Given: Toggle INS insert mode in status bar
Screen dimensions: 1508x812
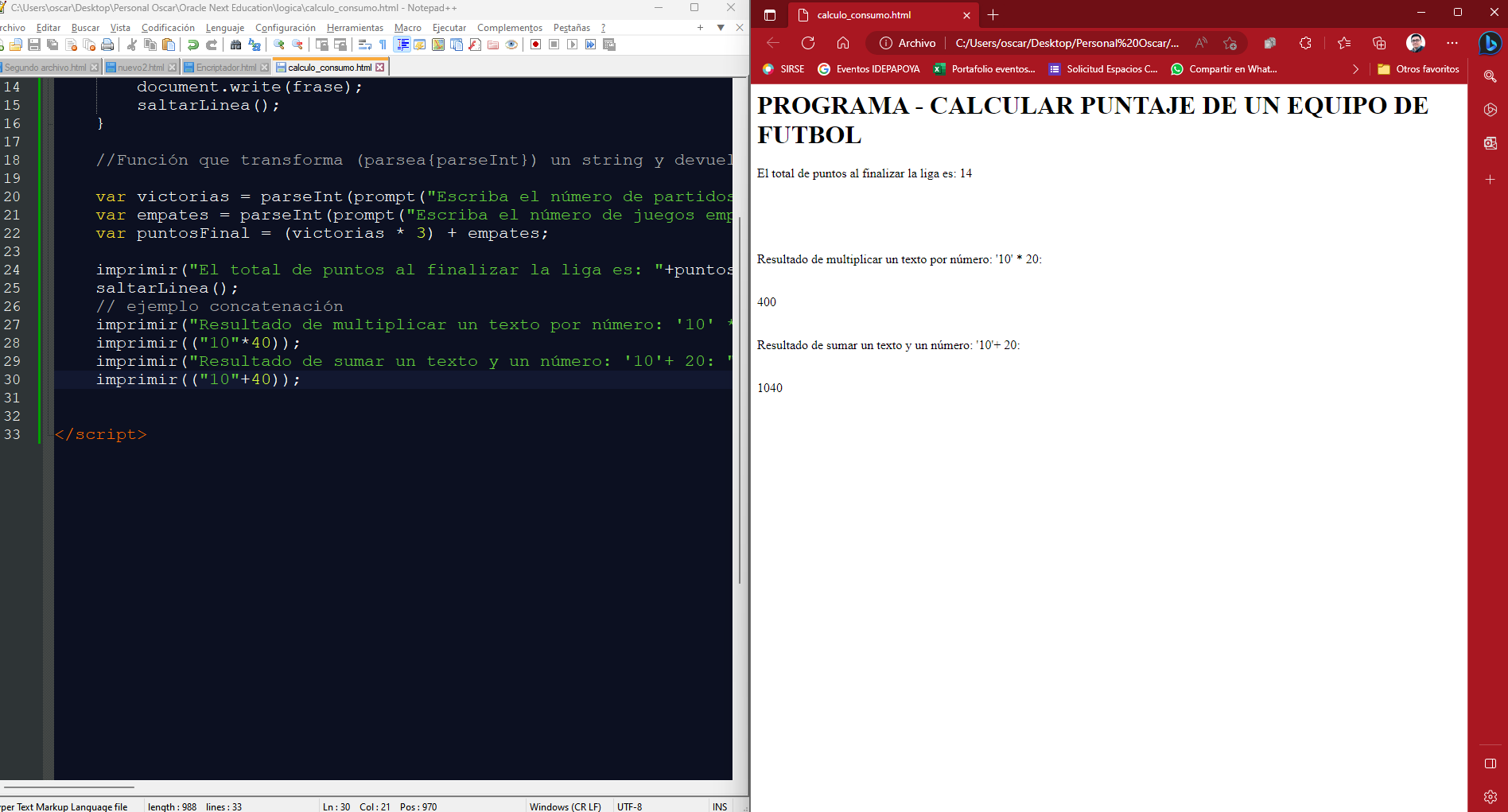Looking at the screenshot, I should [720, 806].
